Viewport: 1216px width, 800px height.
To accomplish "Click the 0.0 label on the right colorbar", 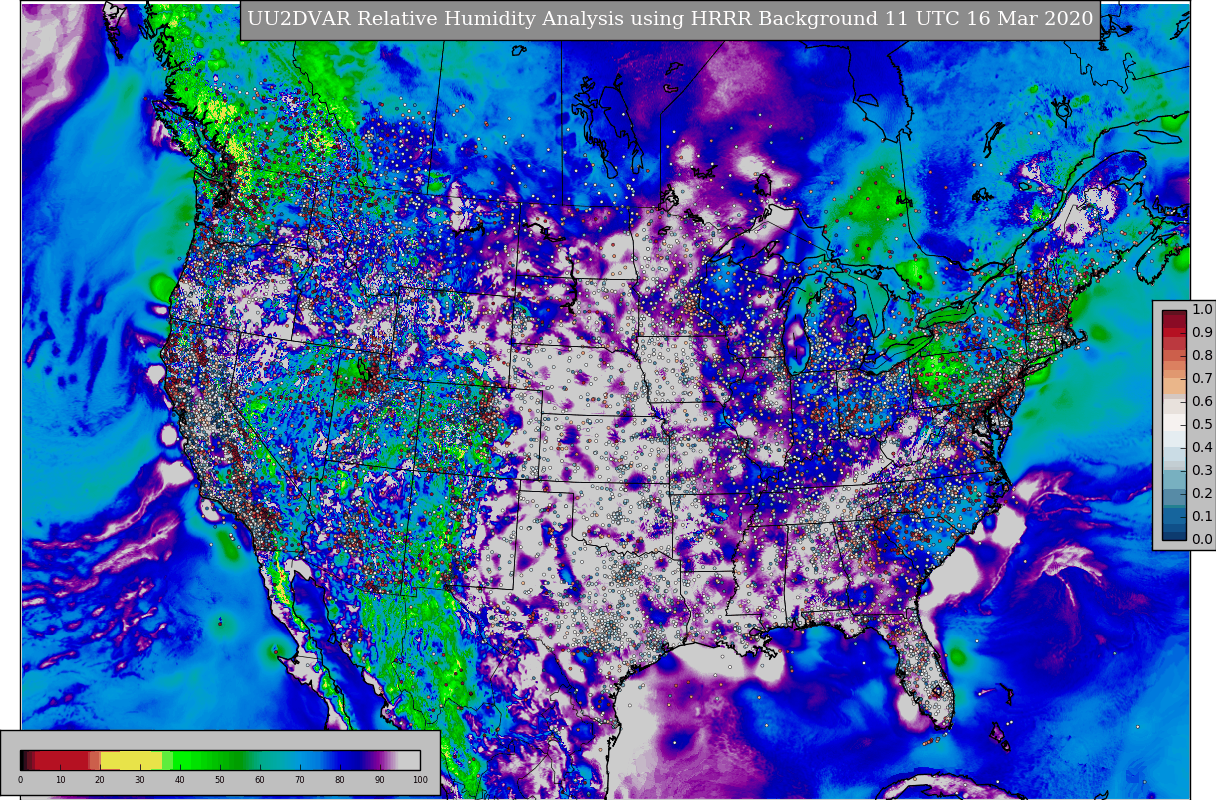I will [1202, 539].
